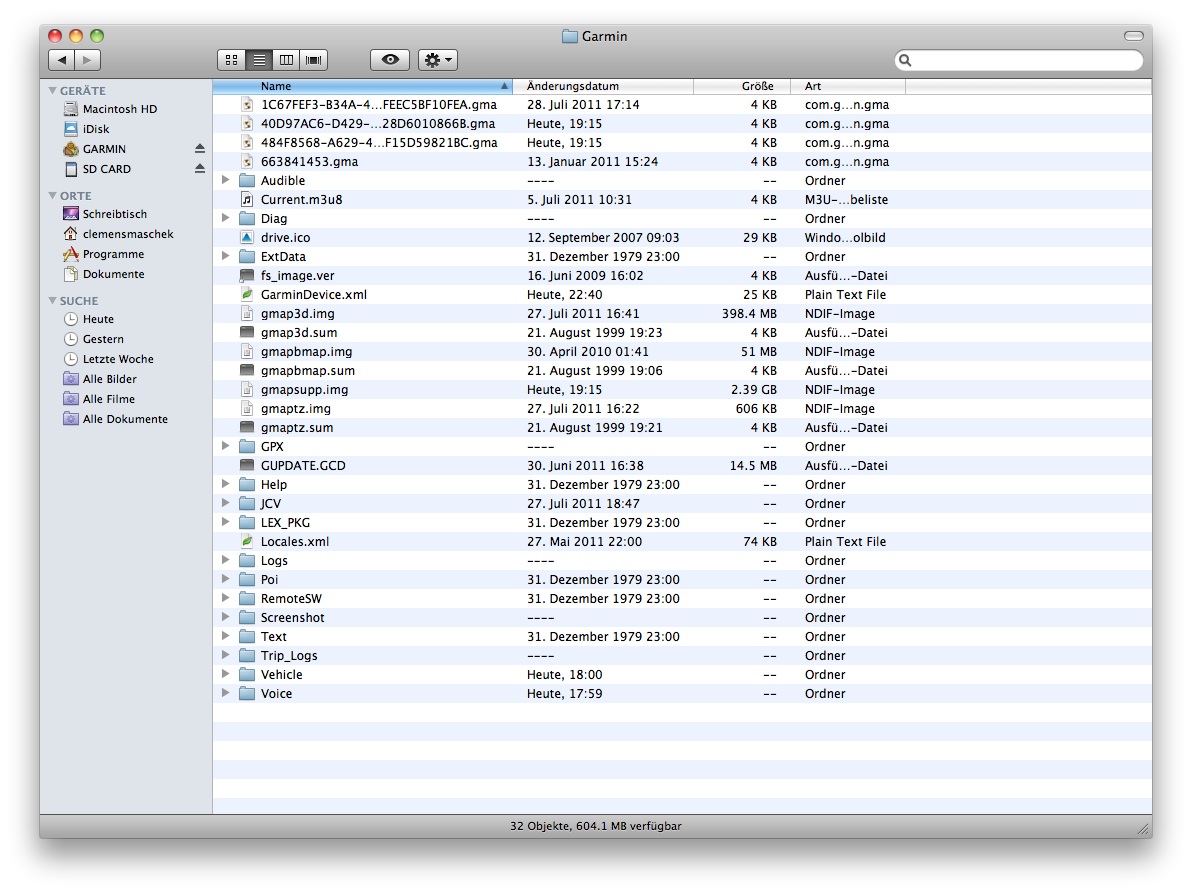
Task: Select the gmapbmap.img file name
Action: pos(306,352)
